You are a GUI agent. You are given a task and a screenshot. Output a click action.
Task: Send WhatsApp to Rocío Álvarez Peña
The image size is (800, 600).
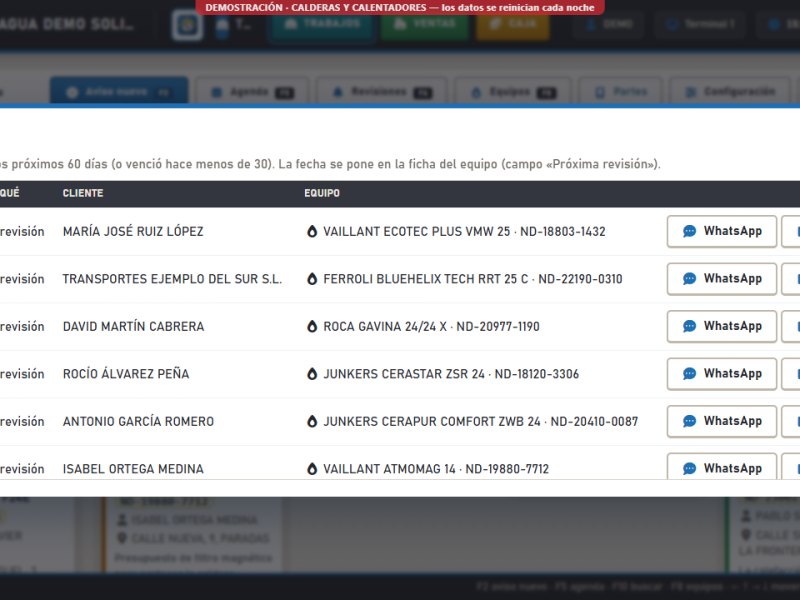721,373
